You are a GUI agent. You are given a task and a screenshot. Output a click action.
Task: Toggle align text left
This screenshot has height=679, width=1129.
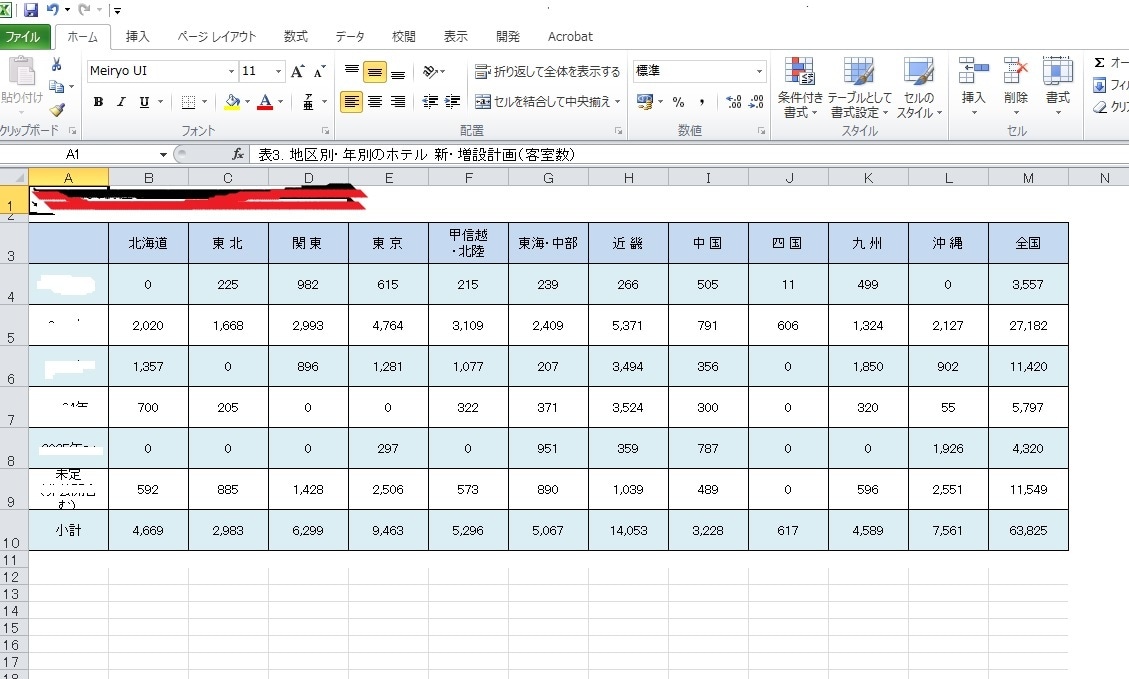pyautogui.click(x=351, y=102)
